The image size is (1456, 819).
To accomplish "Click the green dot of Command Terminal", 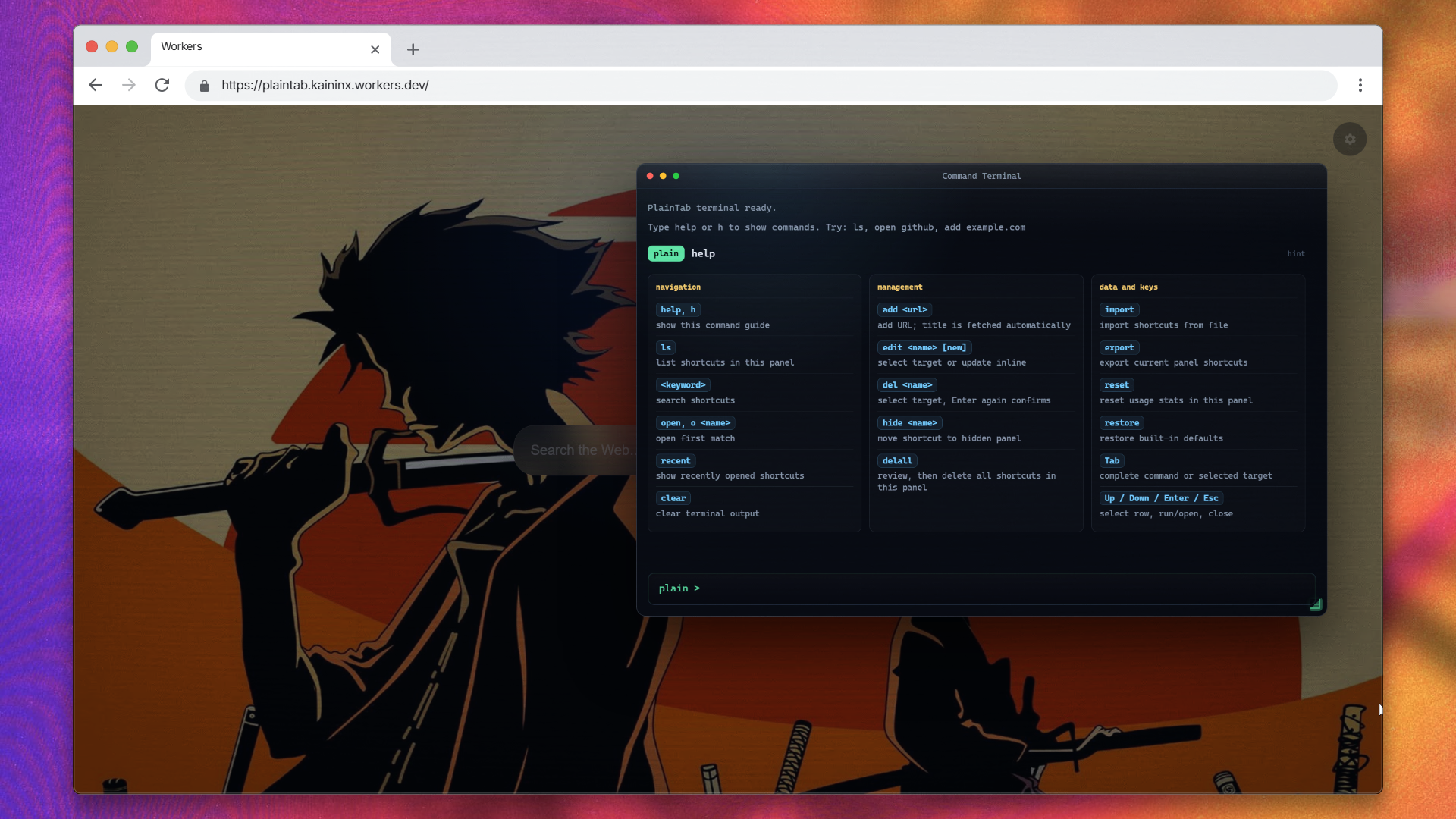I will coord(676,176).
